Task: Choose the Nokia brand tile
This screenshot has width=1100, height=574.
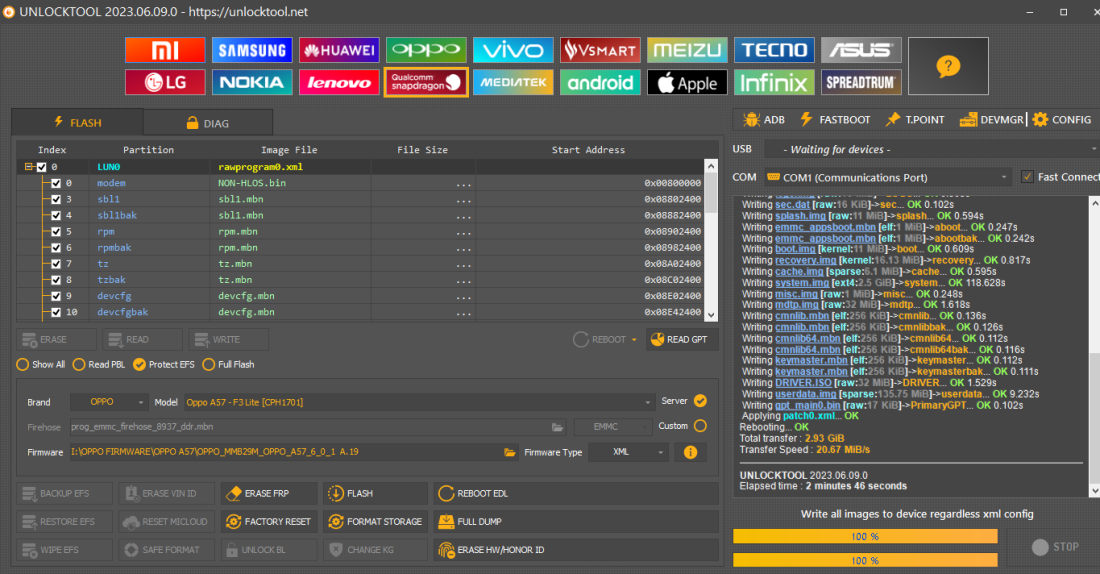Action: pyautogui.click(x=252, y=82)
